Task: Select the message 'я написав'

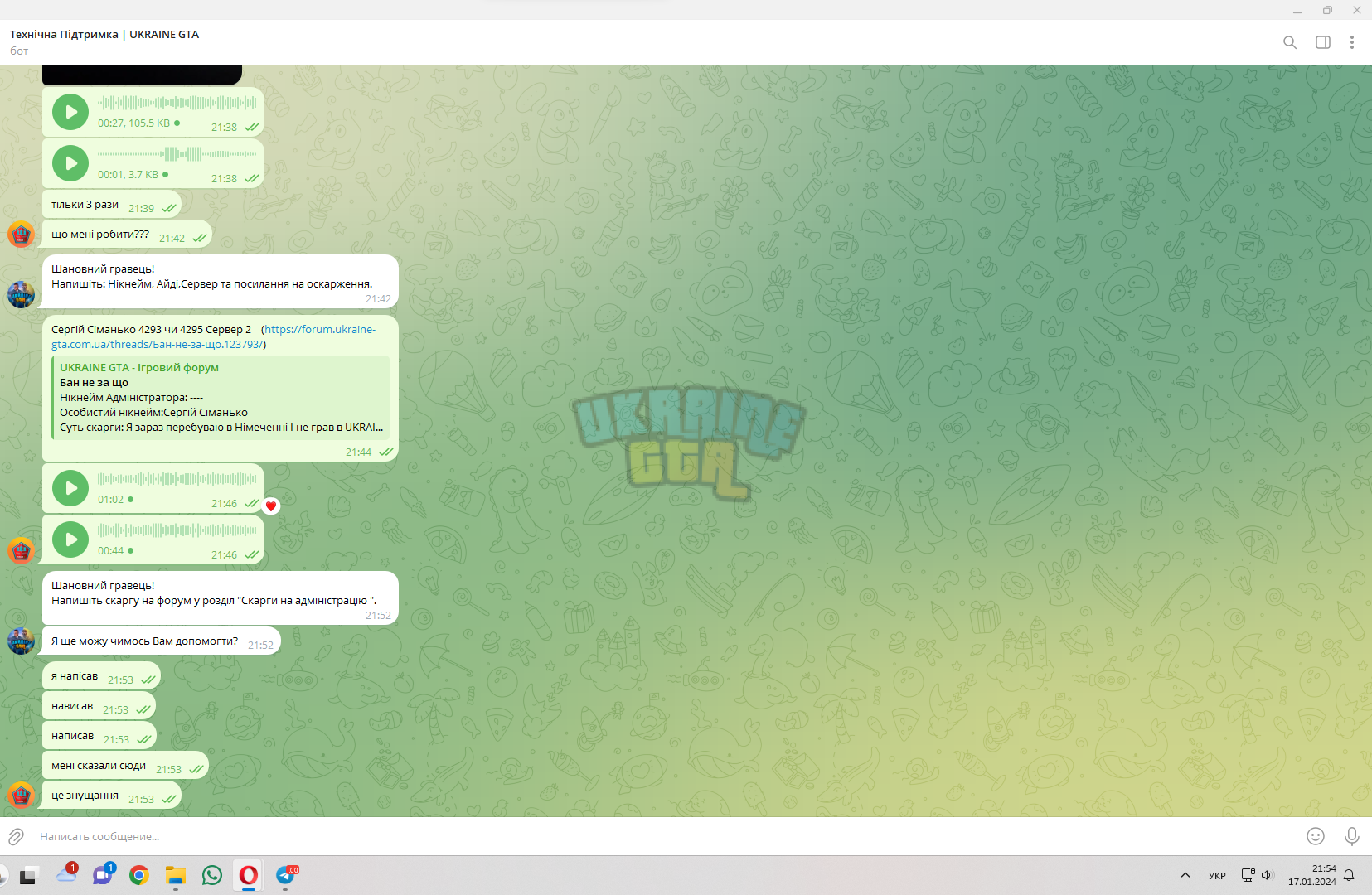Action: [x=101, y=676]
